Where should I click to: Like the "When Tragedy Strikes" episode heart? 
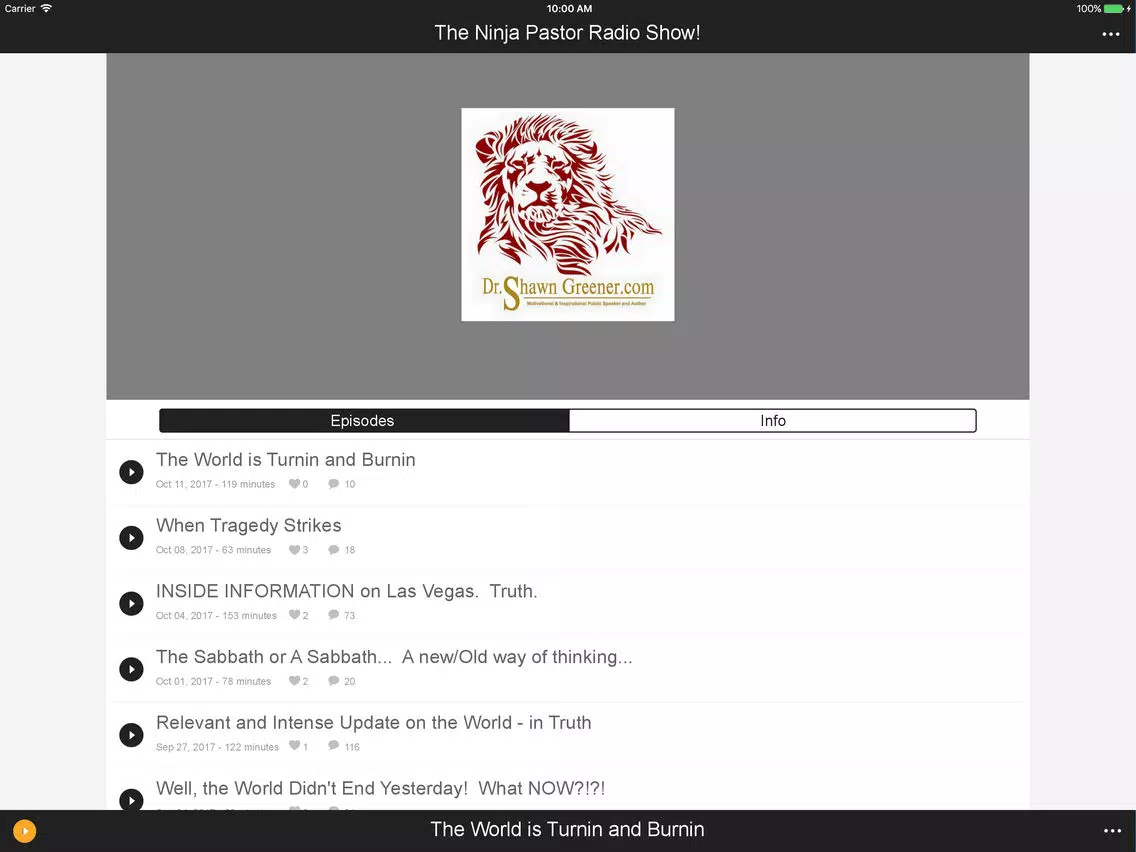pyautogui.click(x=294, y=550)
